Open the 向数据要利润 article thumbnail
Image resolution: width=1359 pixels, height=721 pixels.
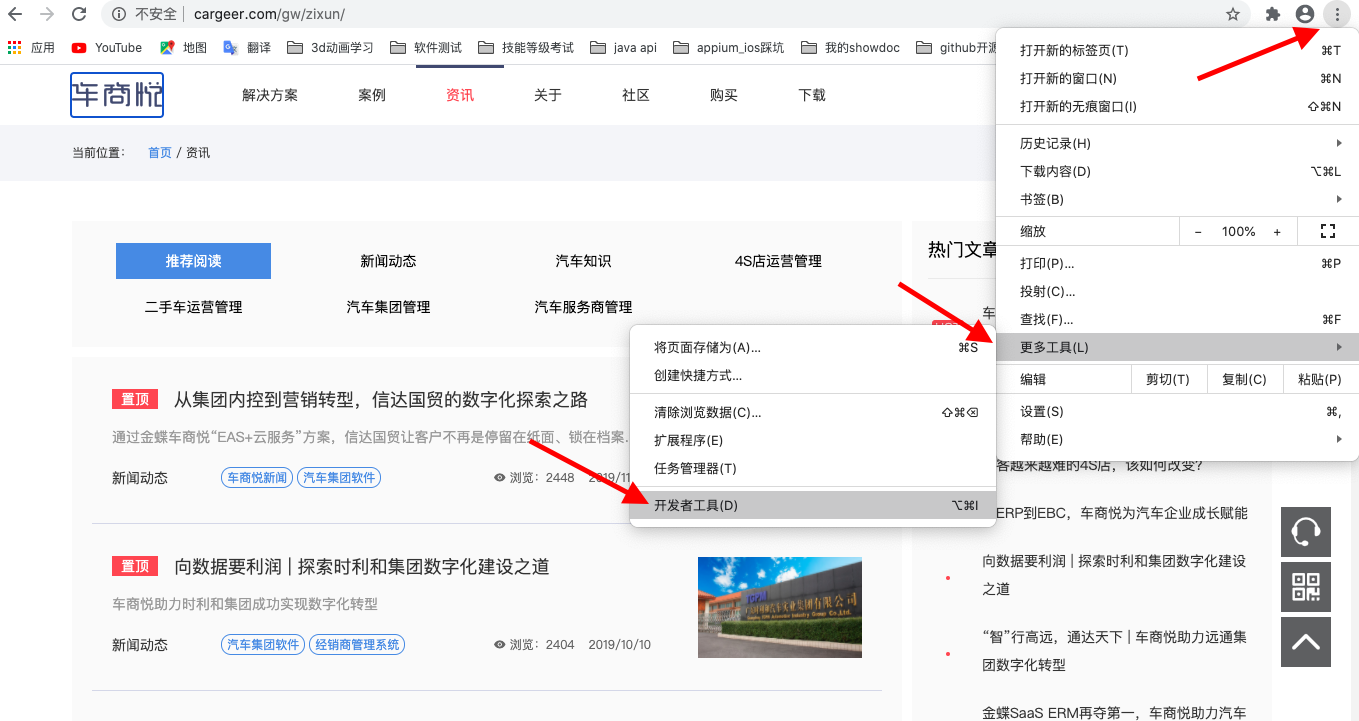(x=780, y=607)
